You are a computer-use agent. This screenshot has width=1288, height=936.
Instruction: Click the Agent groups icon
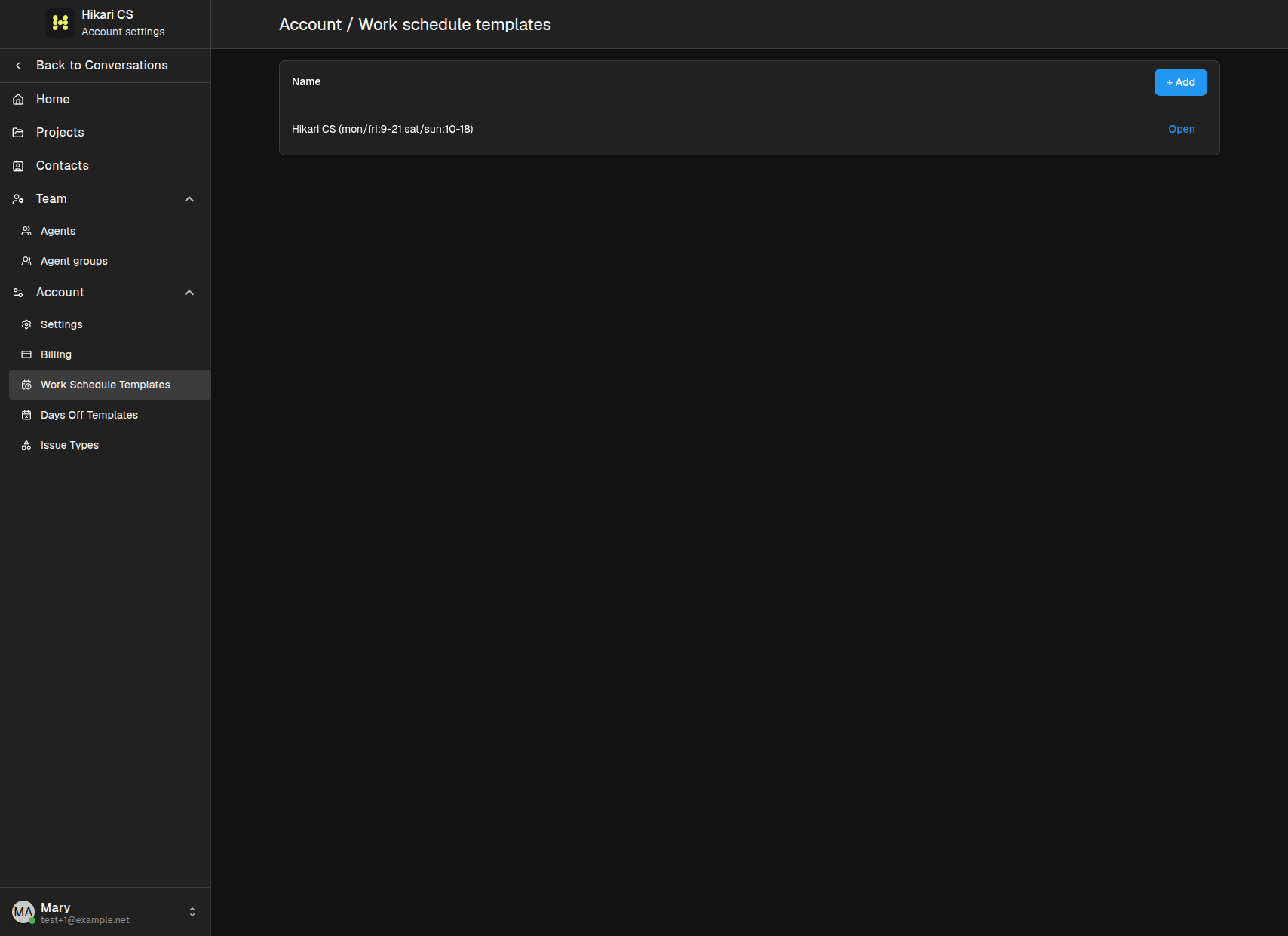tap(26, 261)
